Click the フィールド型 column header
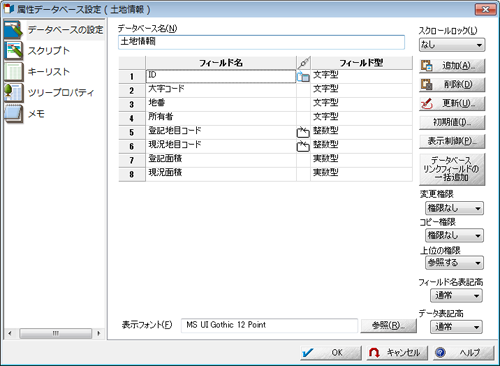Screen dimensions: 500x366 [361, 63]
